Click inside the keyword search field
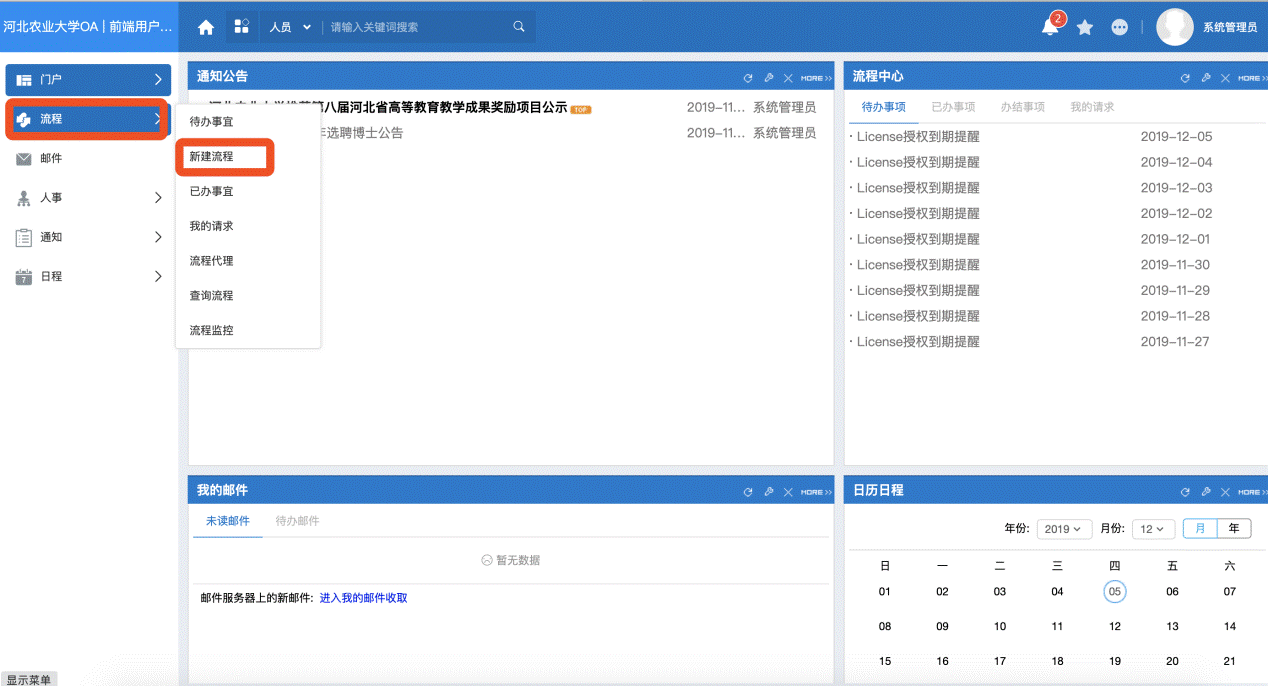1268x686 pixels. point(420,27)
